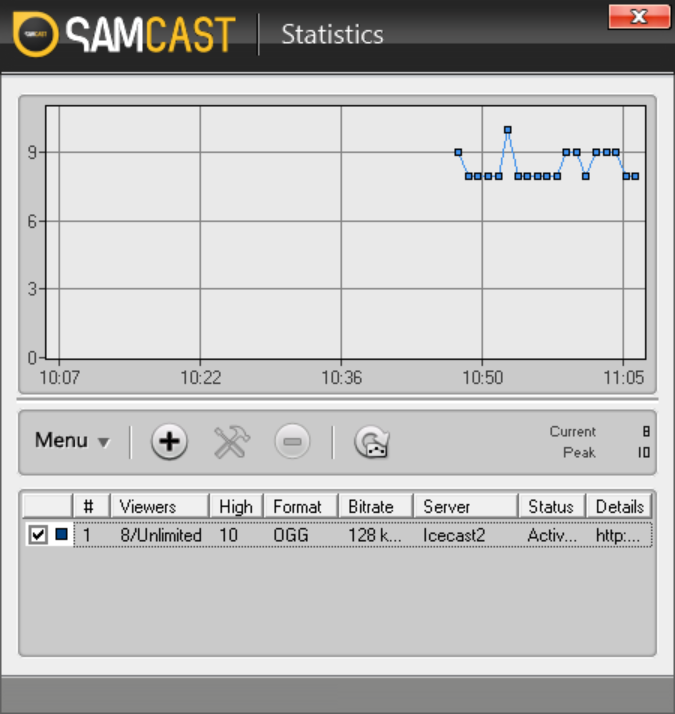
Task: Select the 8/Unlimited viewers cell
Action: coord(161,535)
